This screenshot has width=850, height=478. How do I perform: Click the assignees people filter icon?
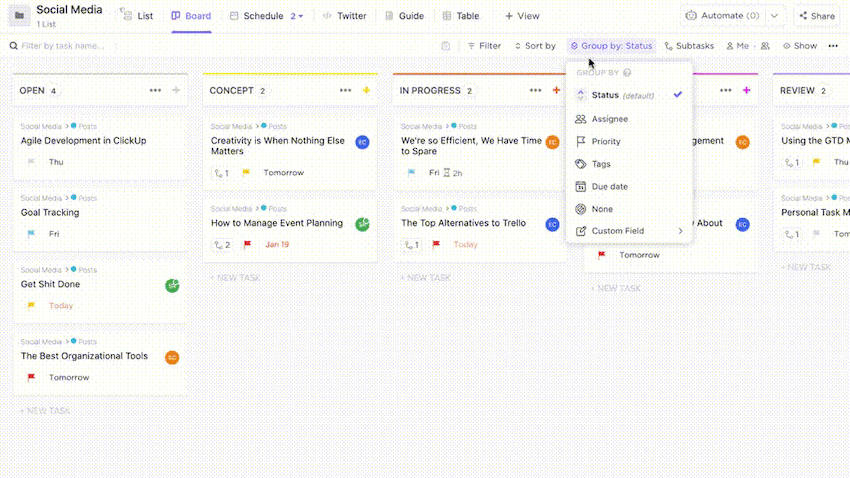(x=765, y=46)
